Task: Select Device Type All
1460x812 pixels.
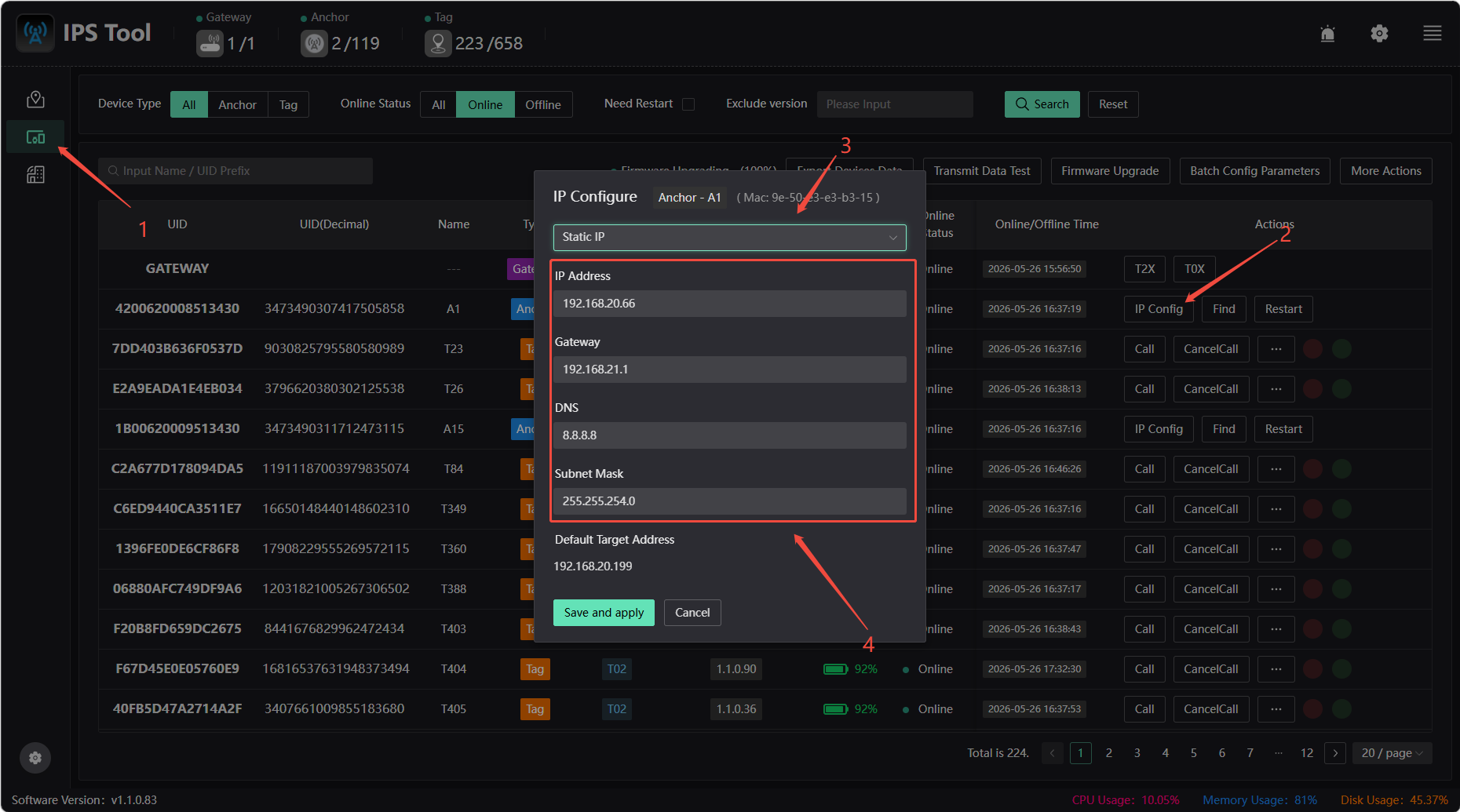Action: coord(189,104)
